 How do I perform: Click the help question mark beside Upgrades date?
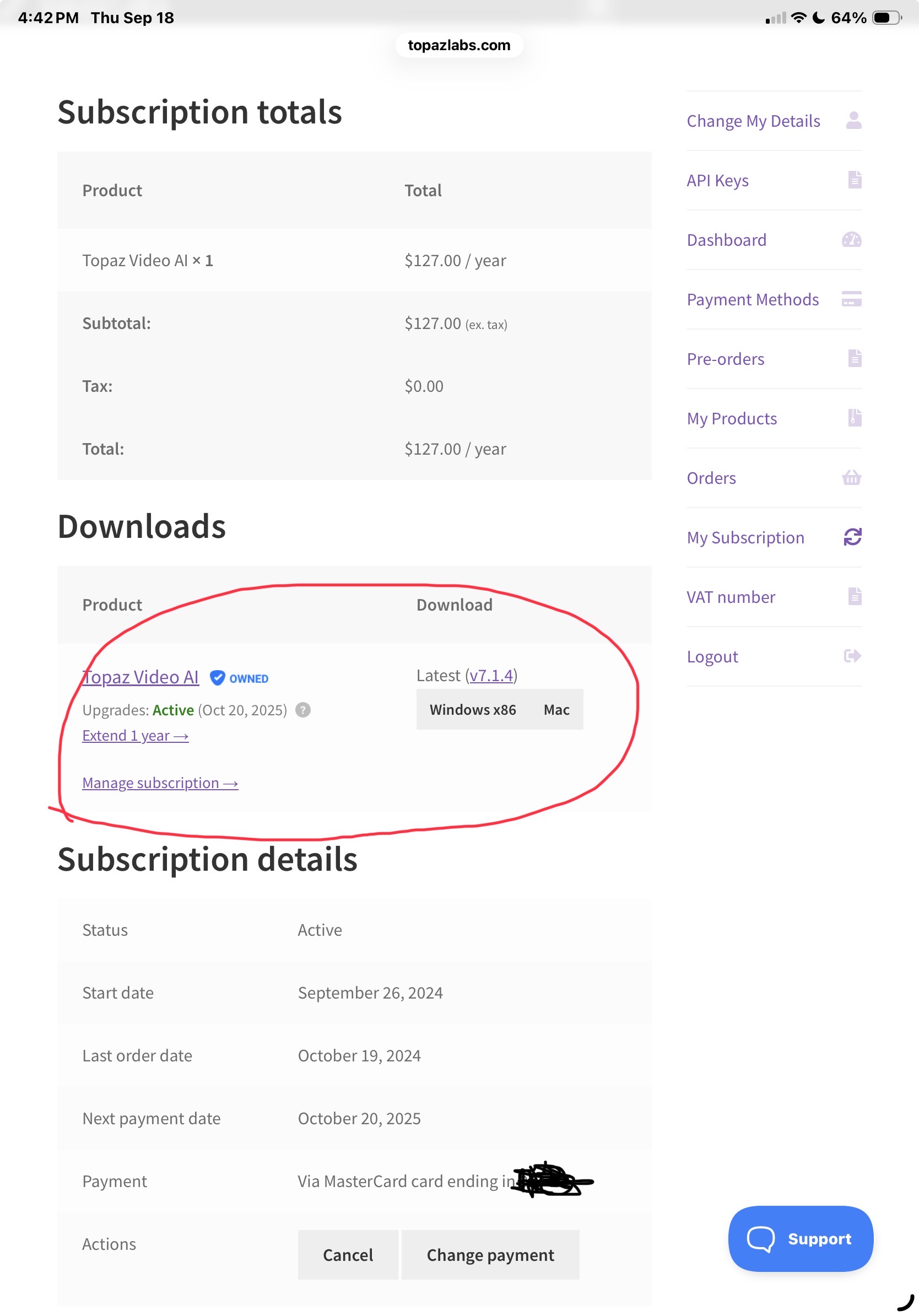(x=303, y=710)
